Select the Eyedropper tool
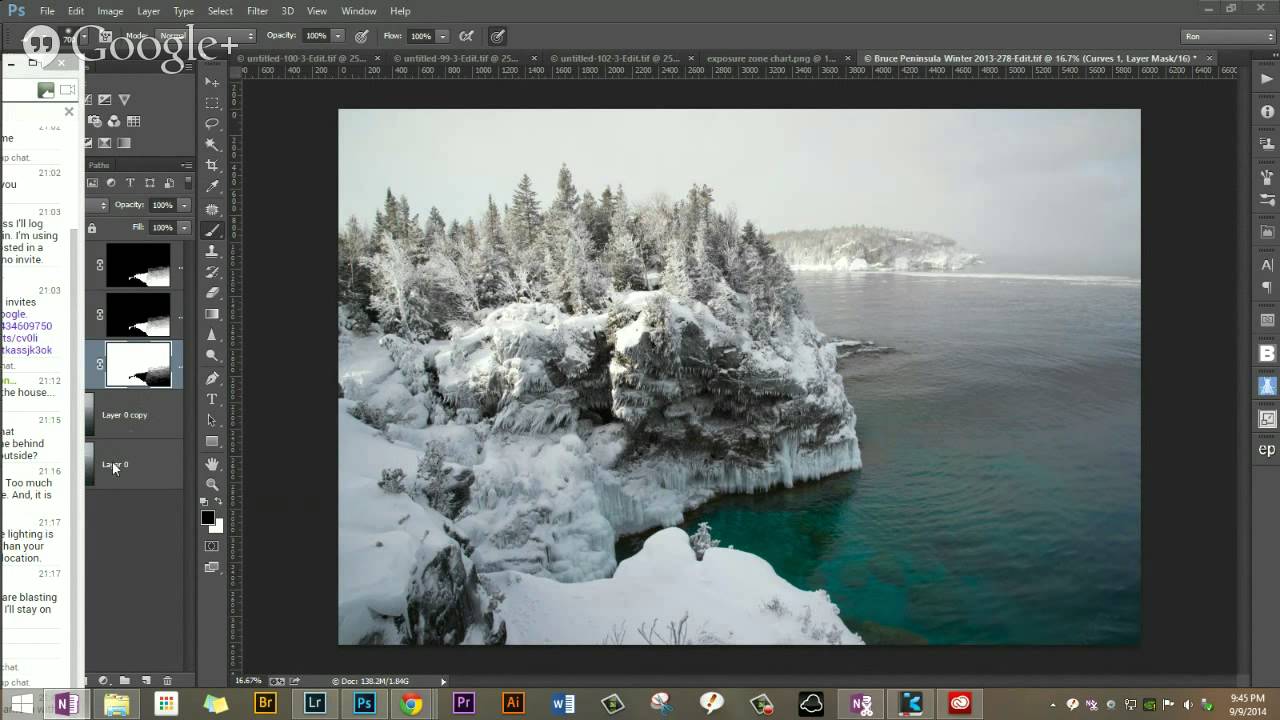 point(212,187)
